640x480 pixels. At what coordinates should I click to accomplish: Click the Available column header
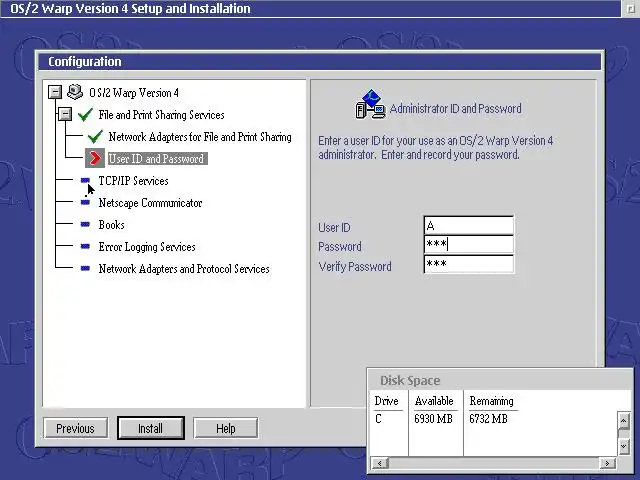click(434, 401)
